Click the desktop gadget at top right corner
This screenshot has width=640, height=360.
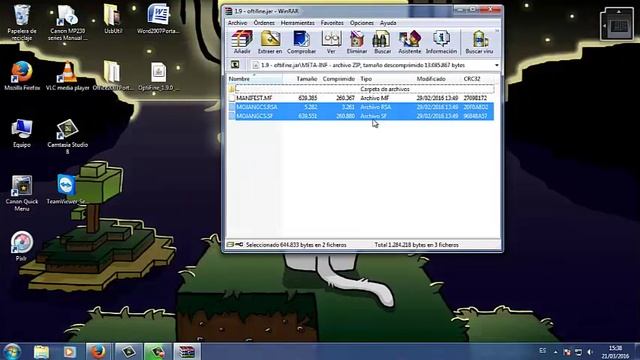[617, 24]
